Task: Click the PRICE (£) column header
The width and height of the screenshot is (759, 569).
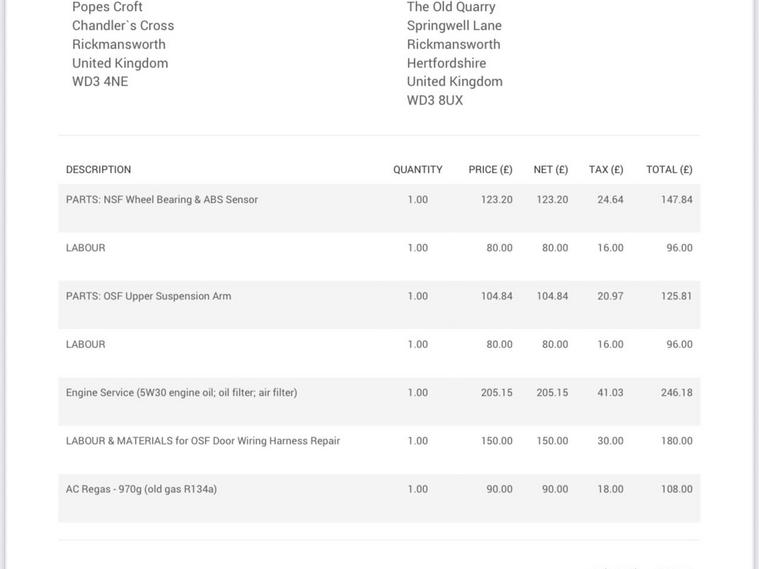Action: click(490, 169)
